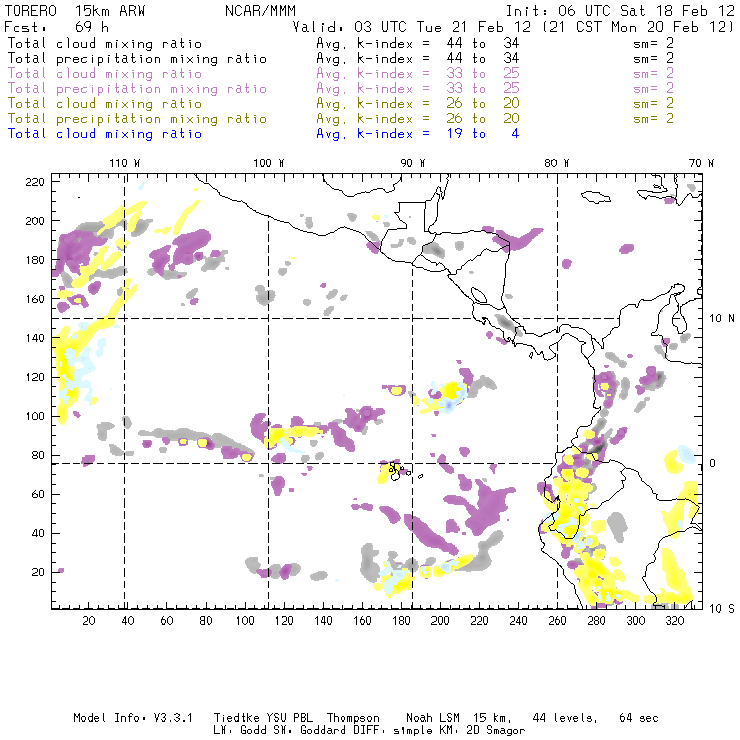740x740 pixels.
Task: Click the 'Model Info: V3.3.1' text
Action: point(133,718)
